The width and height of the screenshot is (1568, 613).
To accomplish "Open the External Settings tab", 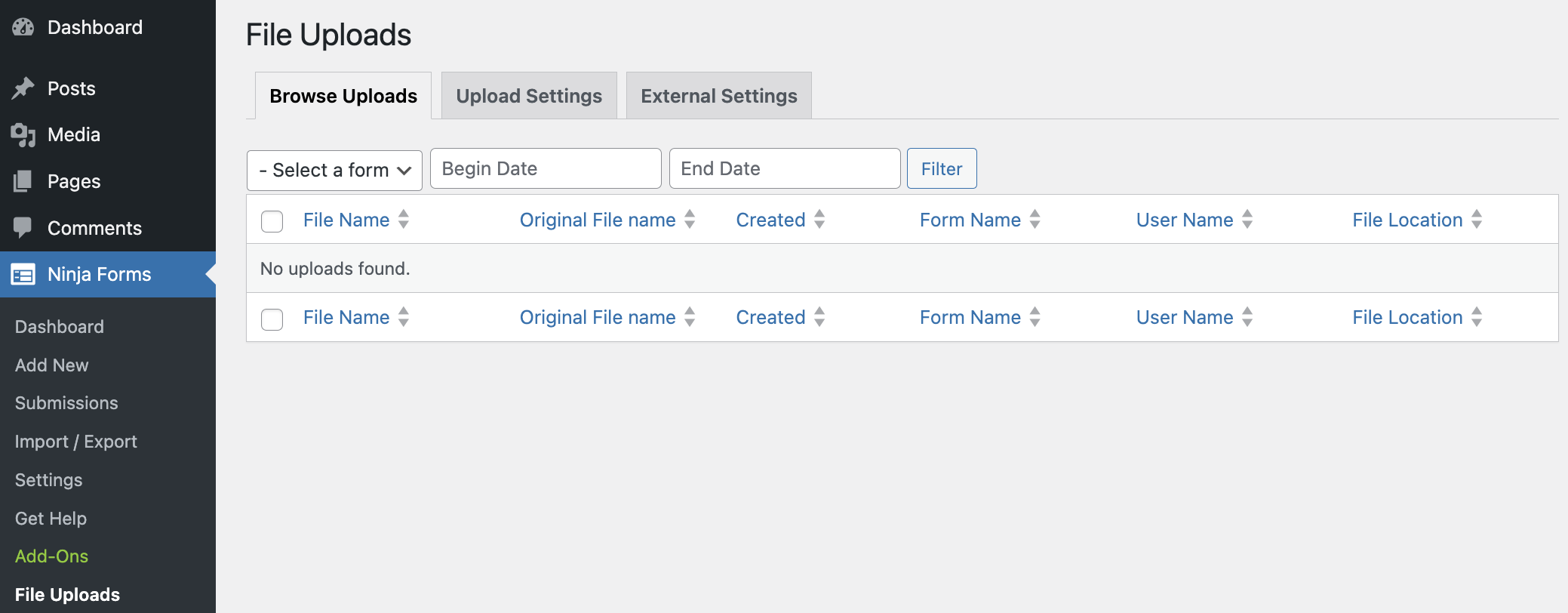I will click(718, 96).
